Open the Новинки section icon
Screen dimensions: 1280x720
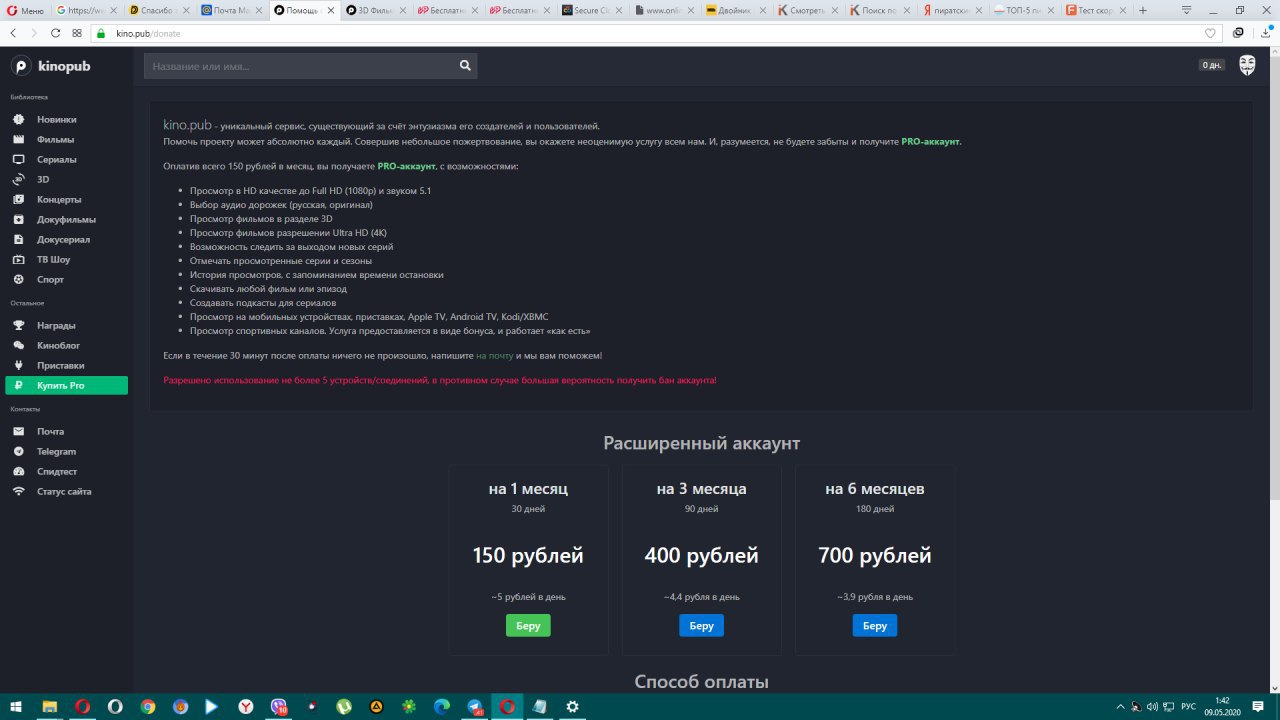18,119
